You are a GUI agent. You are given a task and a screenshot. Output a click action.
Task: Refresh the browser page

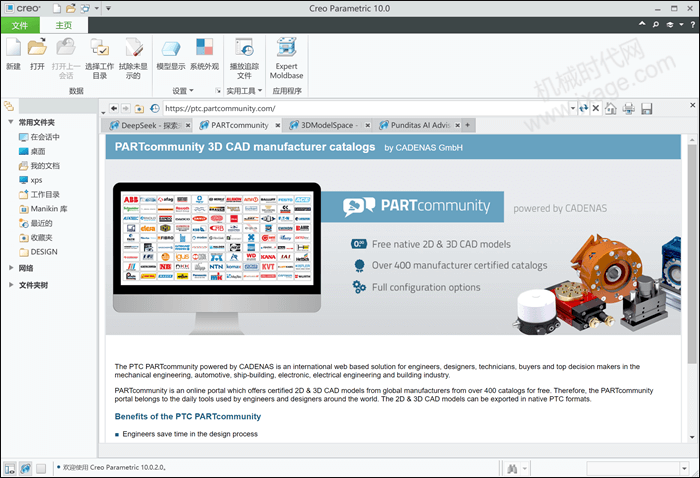coord(583,108)
